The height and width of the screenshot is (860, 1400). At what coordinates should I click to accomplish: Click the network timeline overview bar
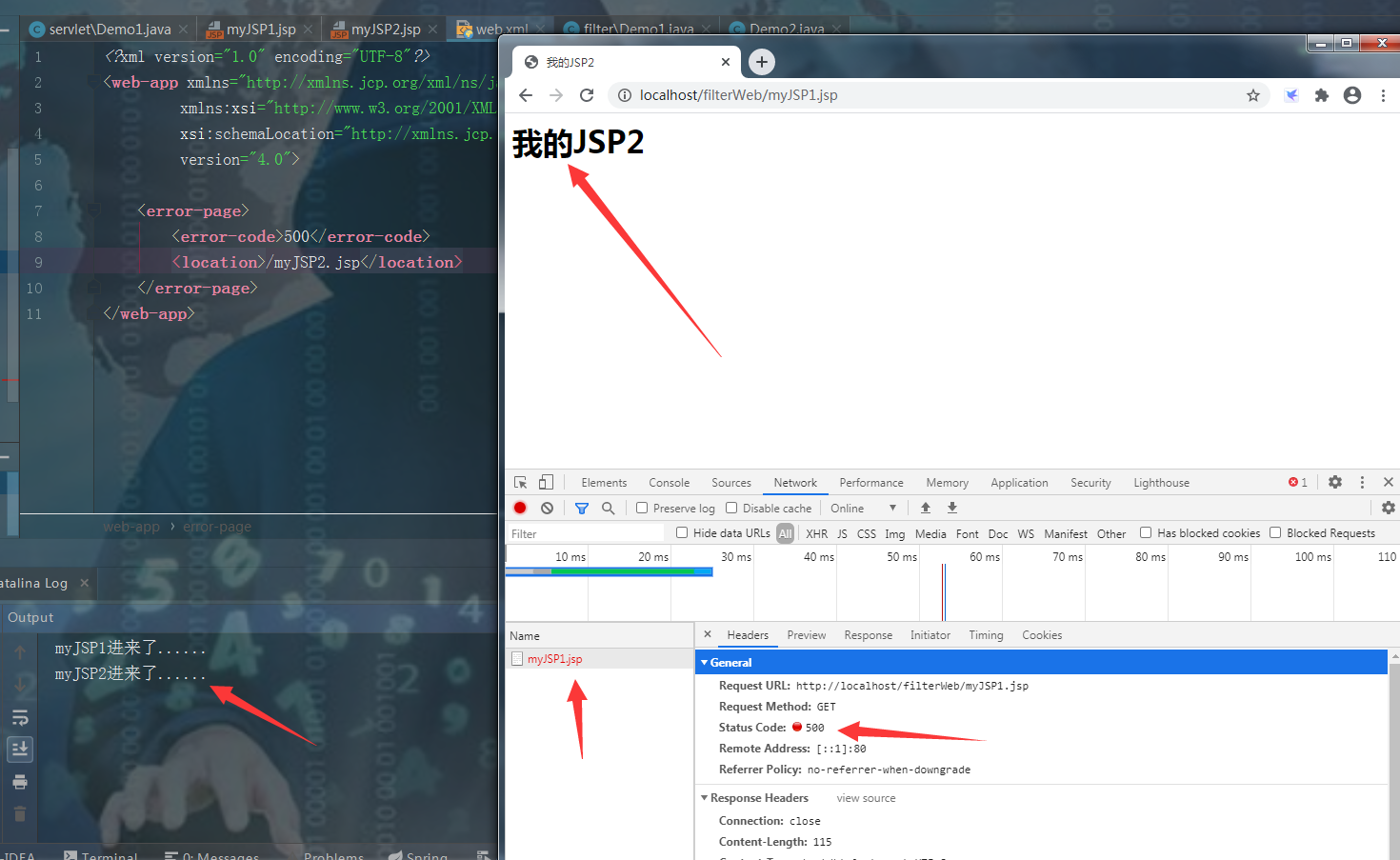click(x=609, y=571)
